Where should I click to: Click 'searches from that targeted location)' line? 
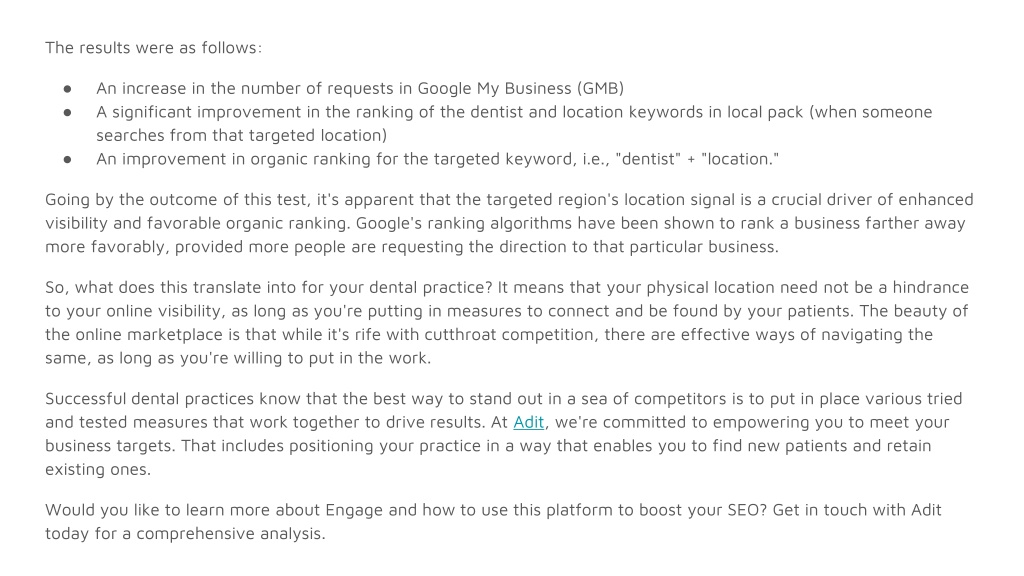(x=242, y=135)
